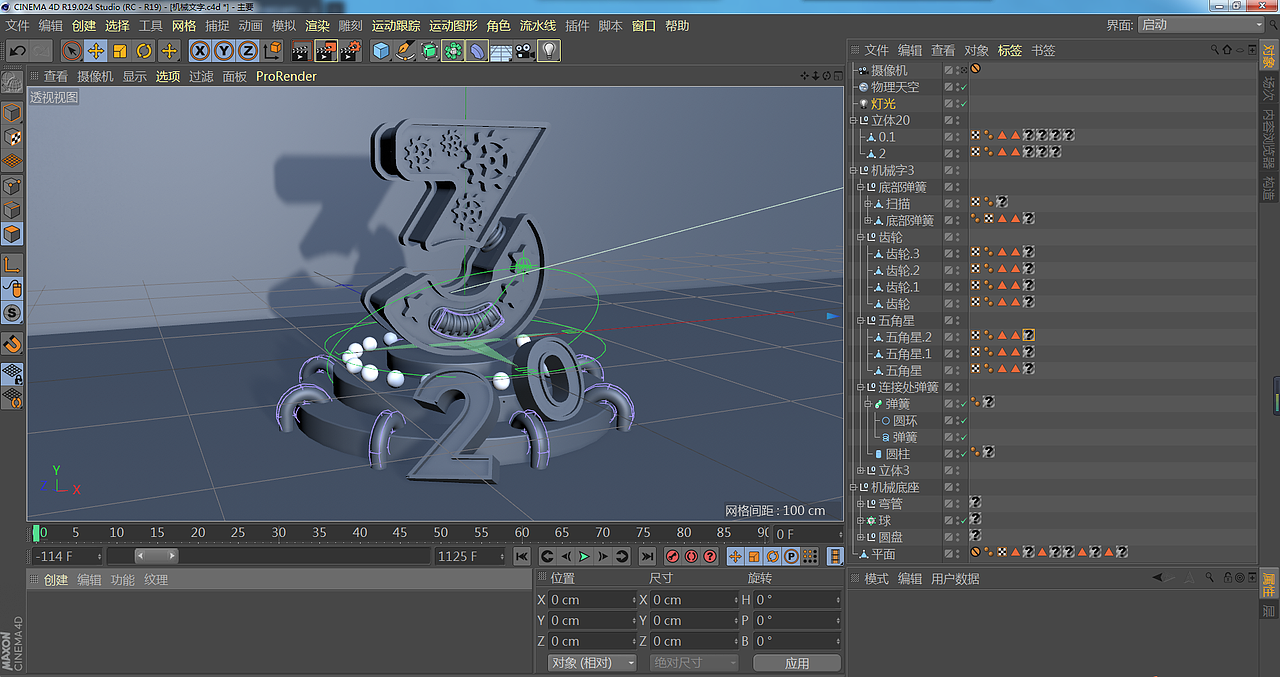The image size is (1280, 677).
Task: Lock the Y axis with its toolbar icon
Action: click(223, 51)
